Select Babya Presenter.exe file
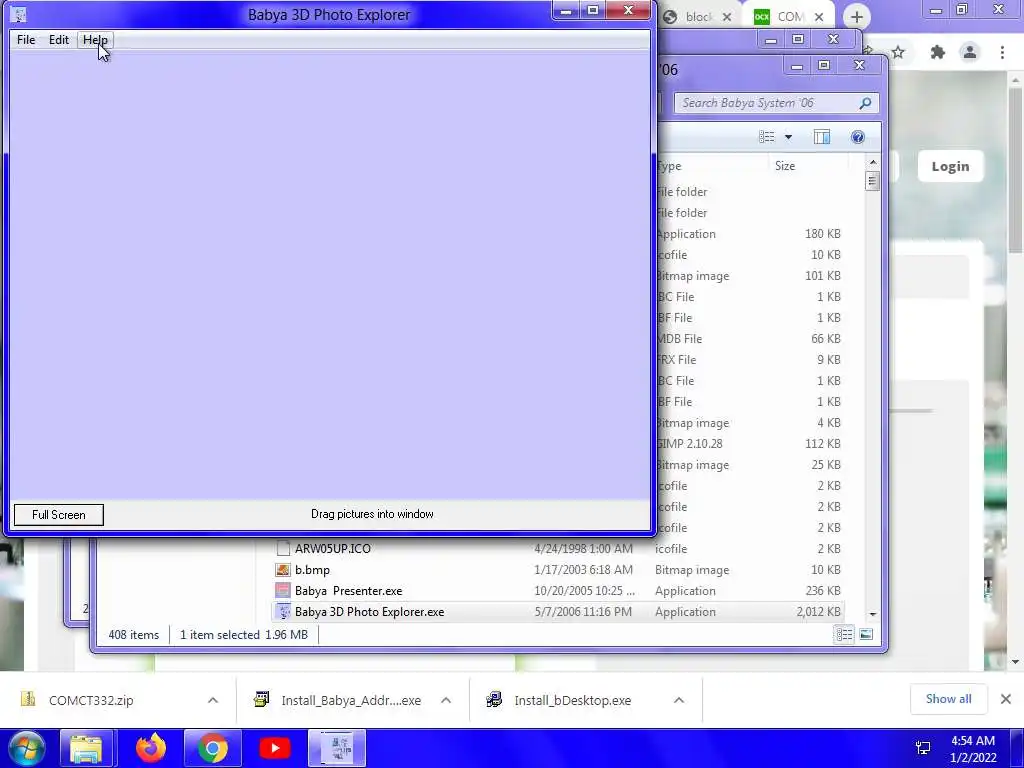The height and width of the screenshot is (768, 1024). pyautogui.click(x=348, y=590)
